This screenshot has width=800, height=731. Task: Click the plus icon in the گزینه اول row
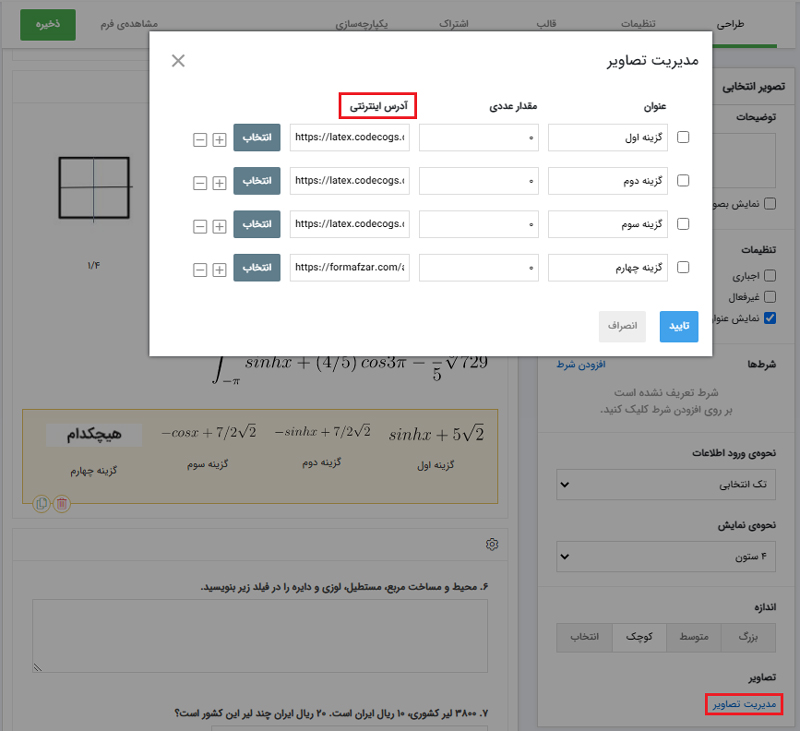(219, 138)
